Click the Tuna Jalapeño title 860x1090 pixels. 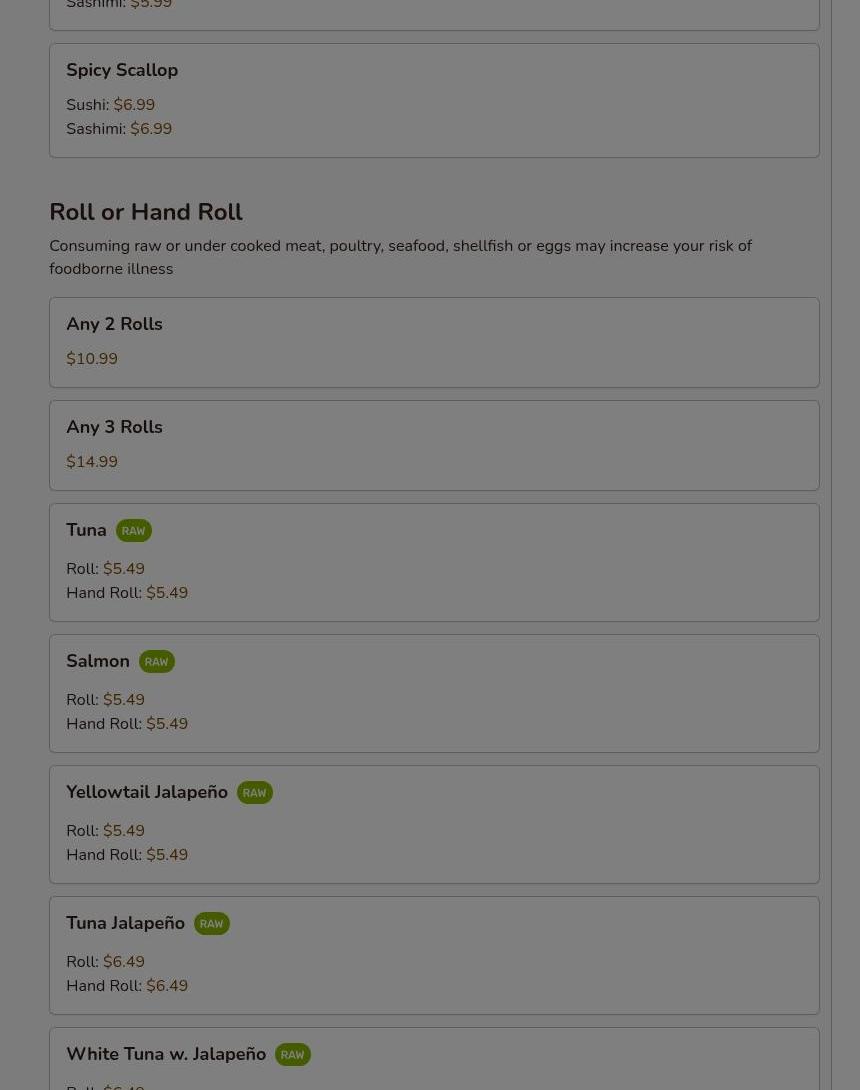pyautogui.click(x=125, y=922)
